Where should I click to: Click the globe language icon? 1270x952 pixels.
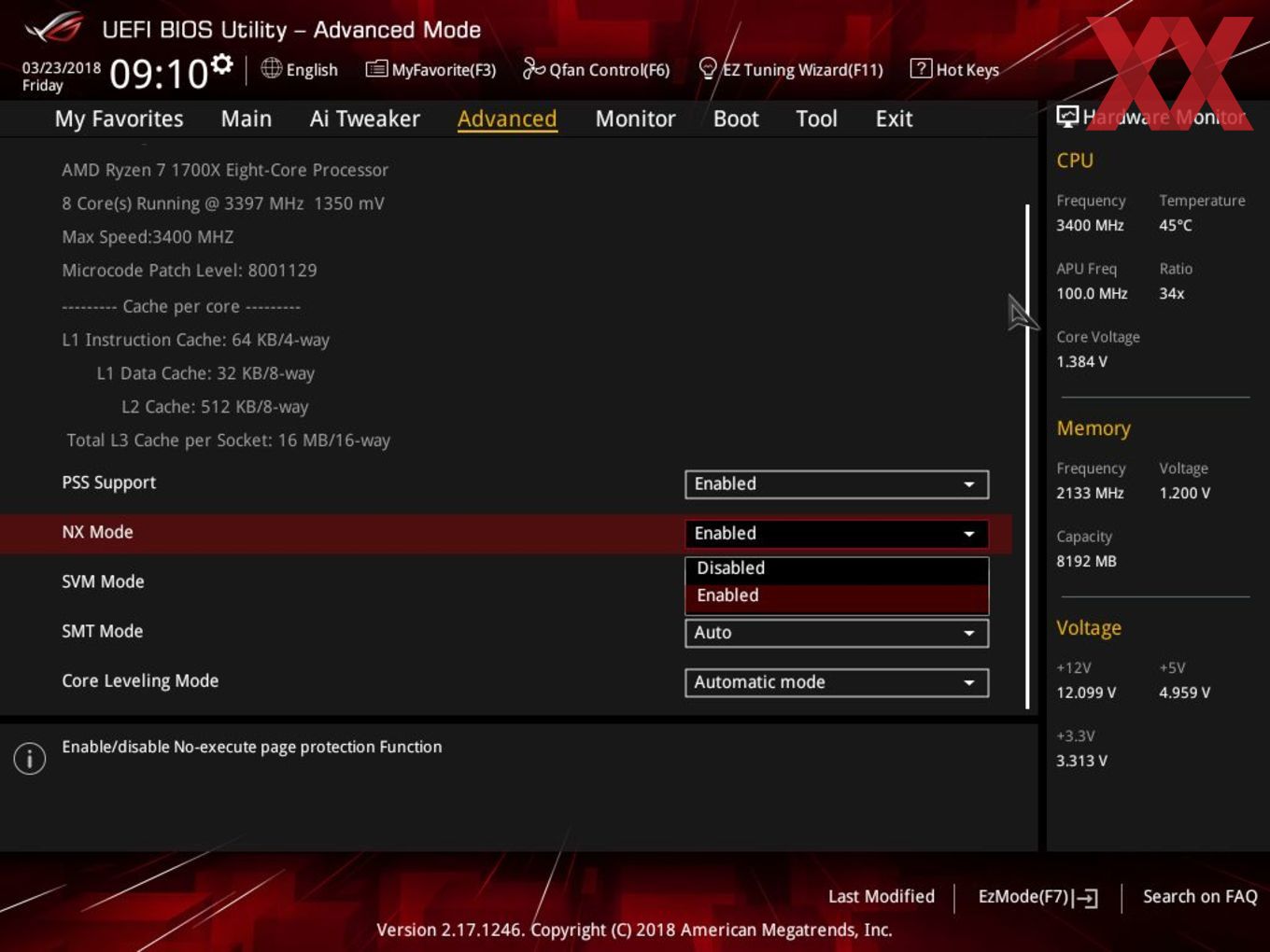pos(271,68)
